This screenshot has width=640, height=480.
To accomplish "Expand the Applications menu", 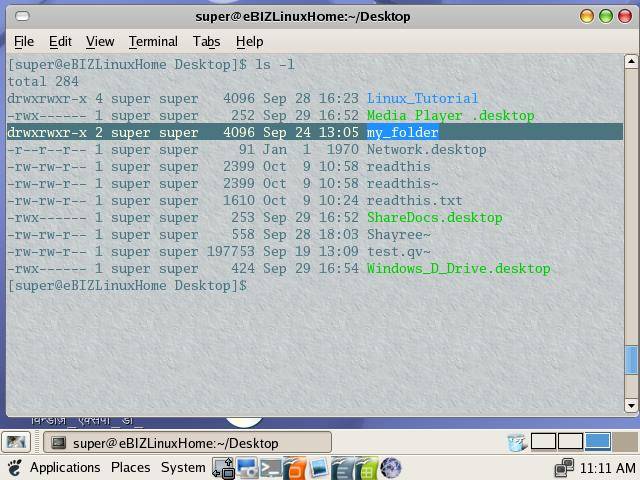I will (x=64, y=468).
